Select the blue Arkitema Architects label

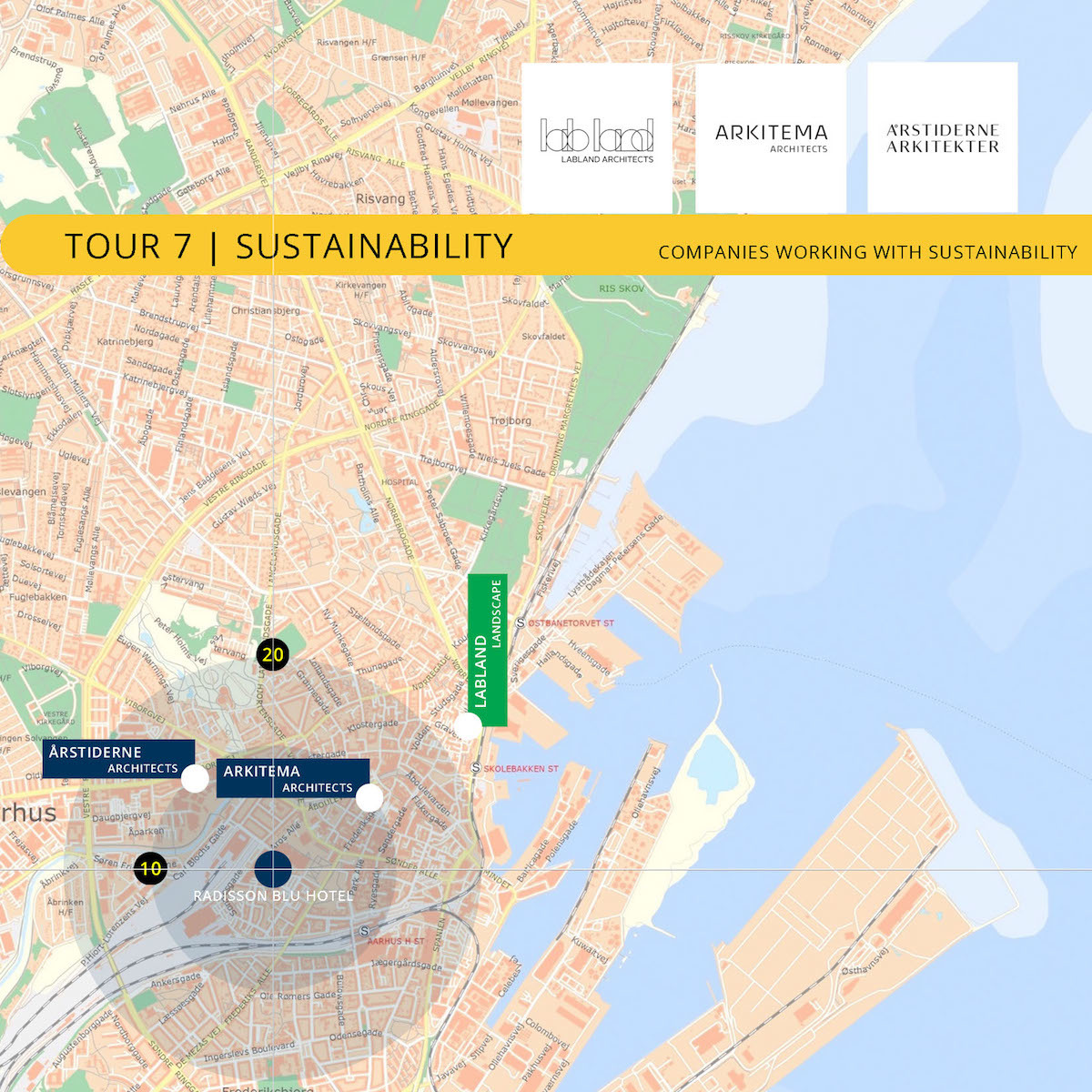[x=292, y=778]
